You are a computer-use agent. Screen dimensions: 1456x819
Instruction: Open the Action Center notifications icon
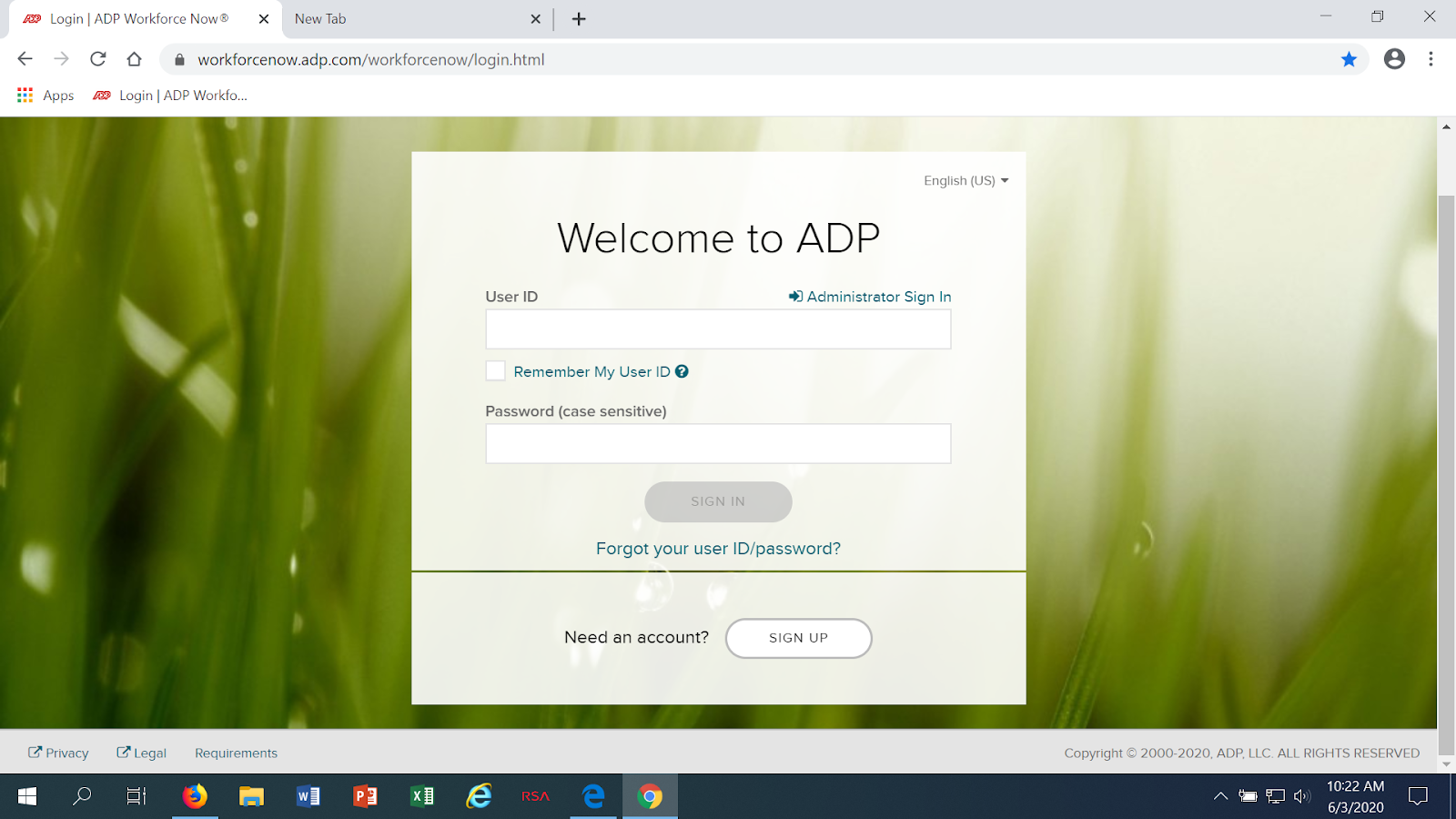pos(1418,796)
